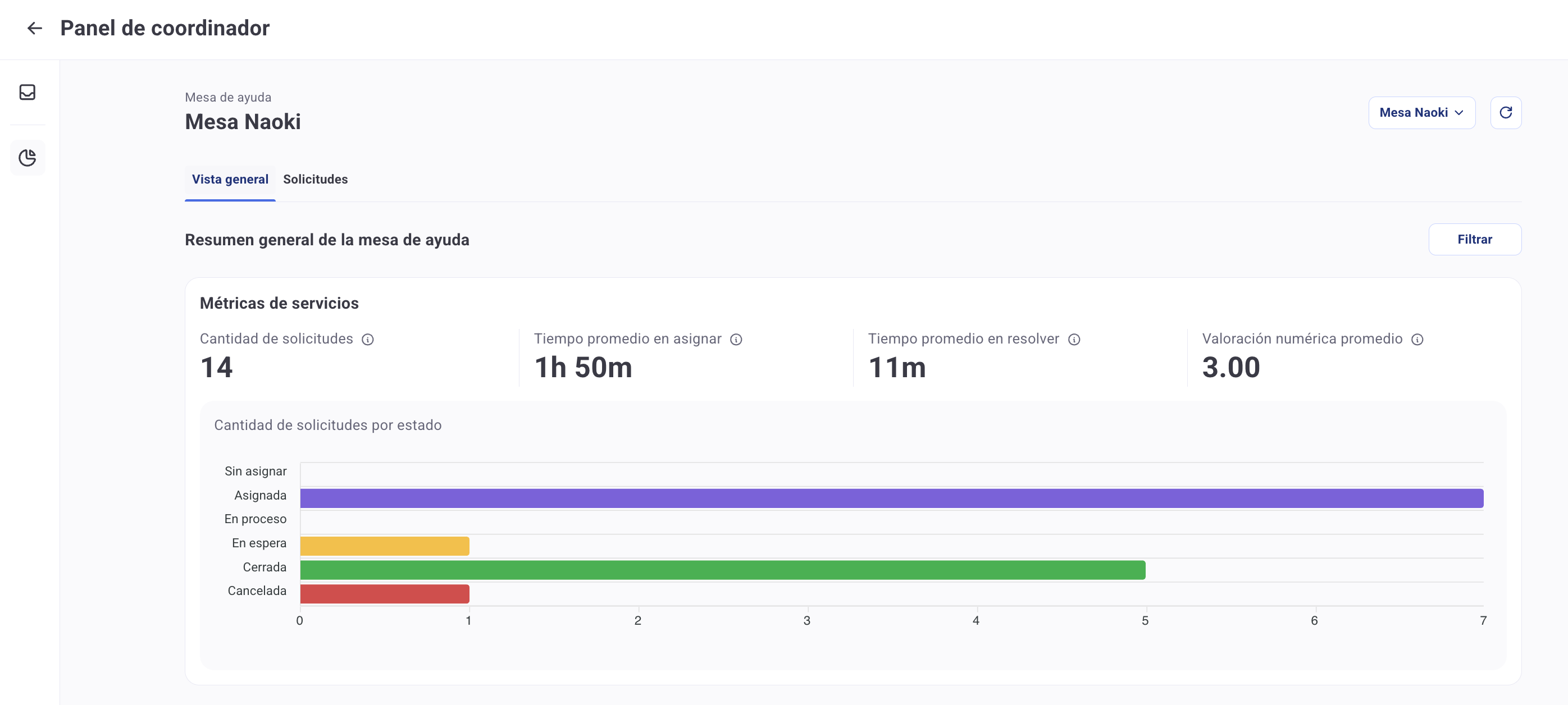Click the 14 solicitudes count value
The width and height of the screenshot is (1568, 705).
tap(216, 368)
